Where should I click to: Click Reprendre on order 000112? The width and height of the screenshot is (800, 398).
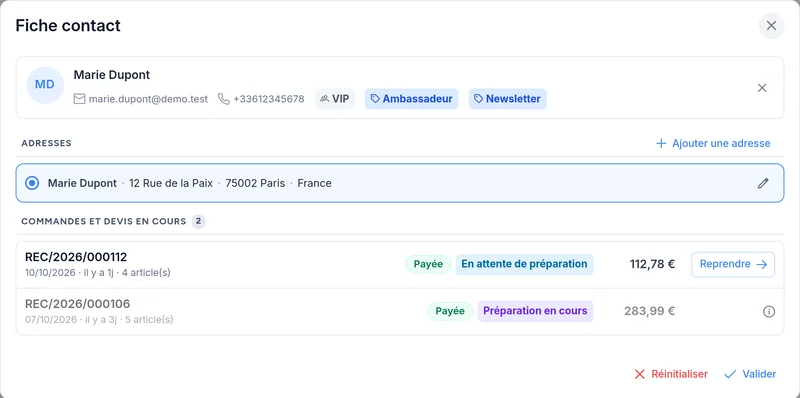(x=733, y=264)
